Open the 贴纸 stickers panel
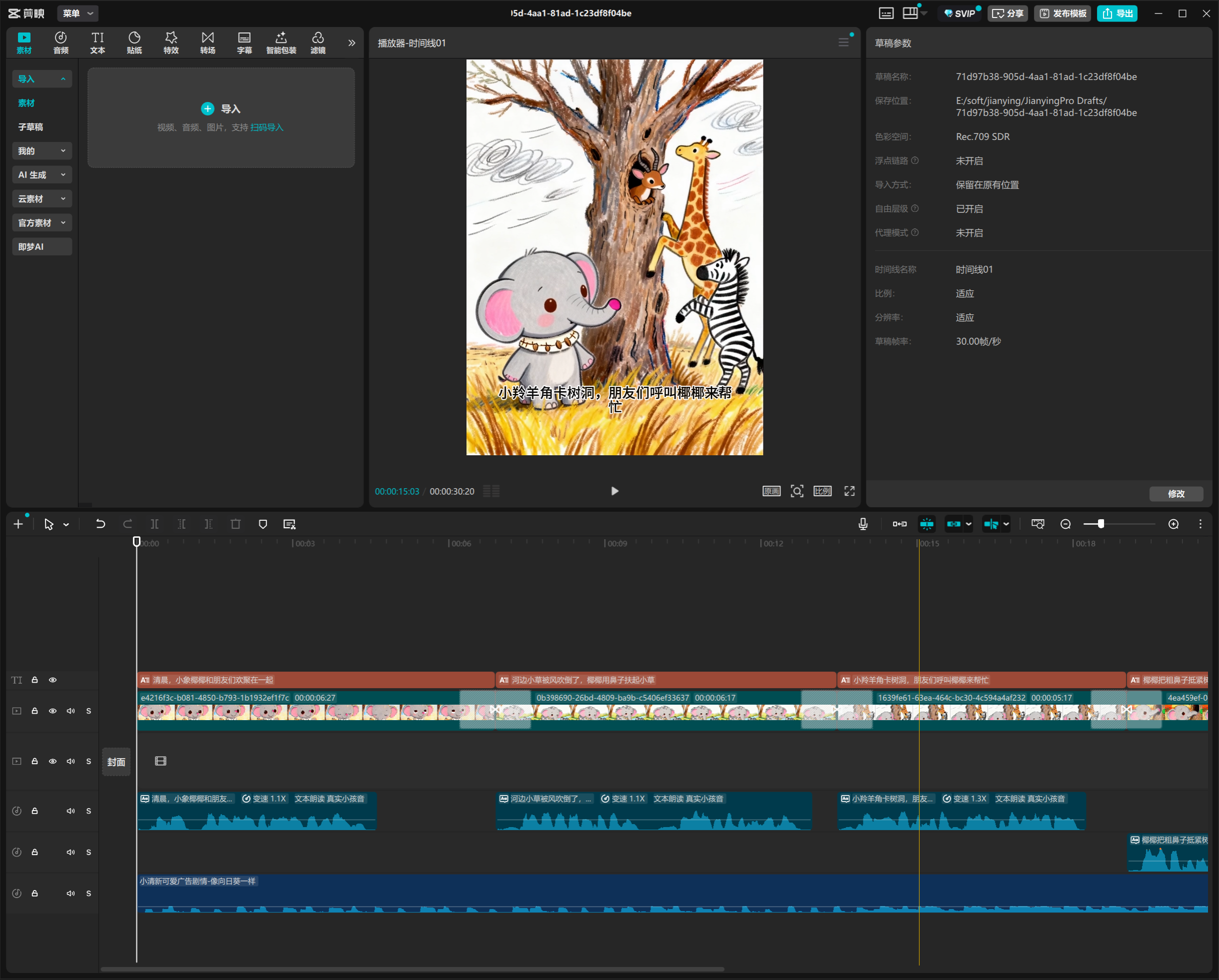 pyautogui.click(x=134, y=43)
